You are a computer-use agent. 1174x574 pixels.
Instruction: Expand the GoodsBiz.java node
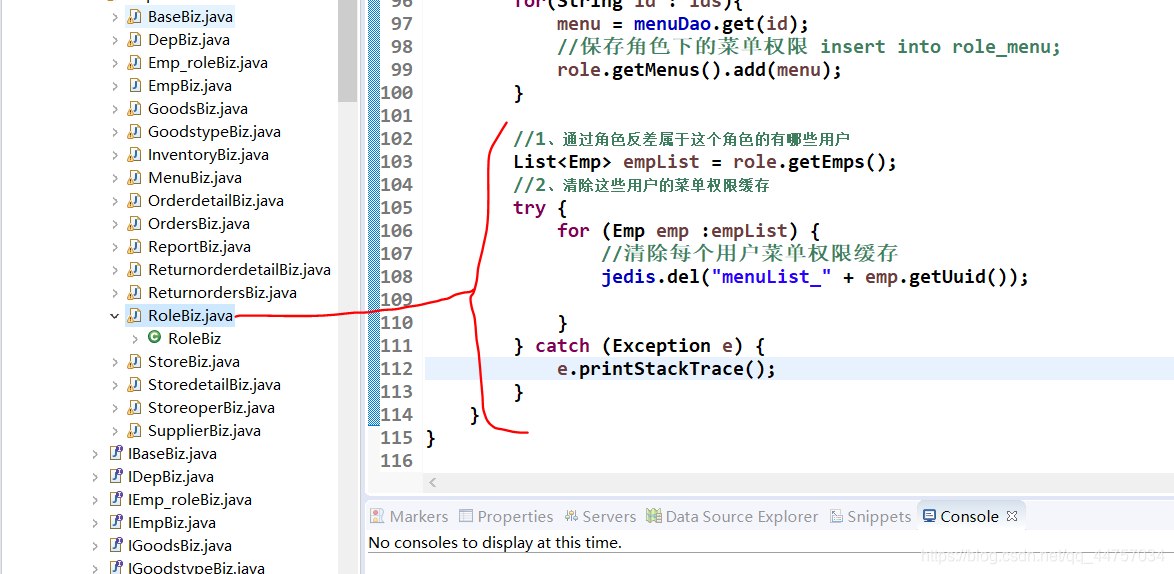tap(115, 109)
